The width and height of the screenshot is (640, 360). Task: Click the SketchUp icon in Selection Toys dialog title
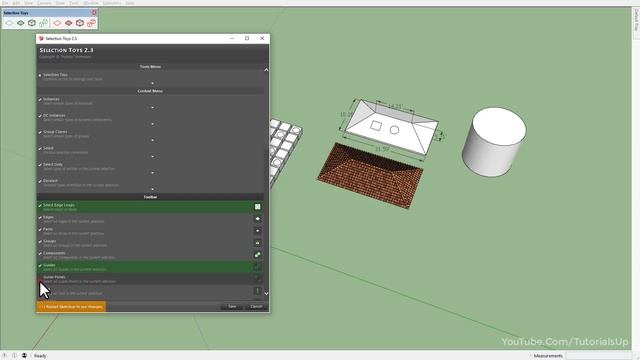click(x=41, y=38)
